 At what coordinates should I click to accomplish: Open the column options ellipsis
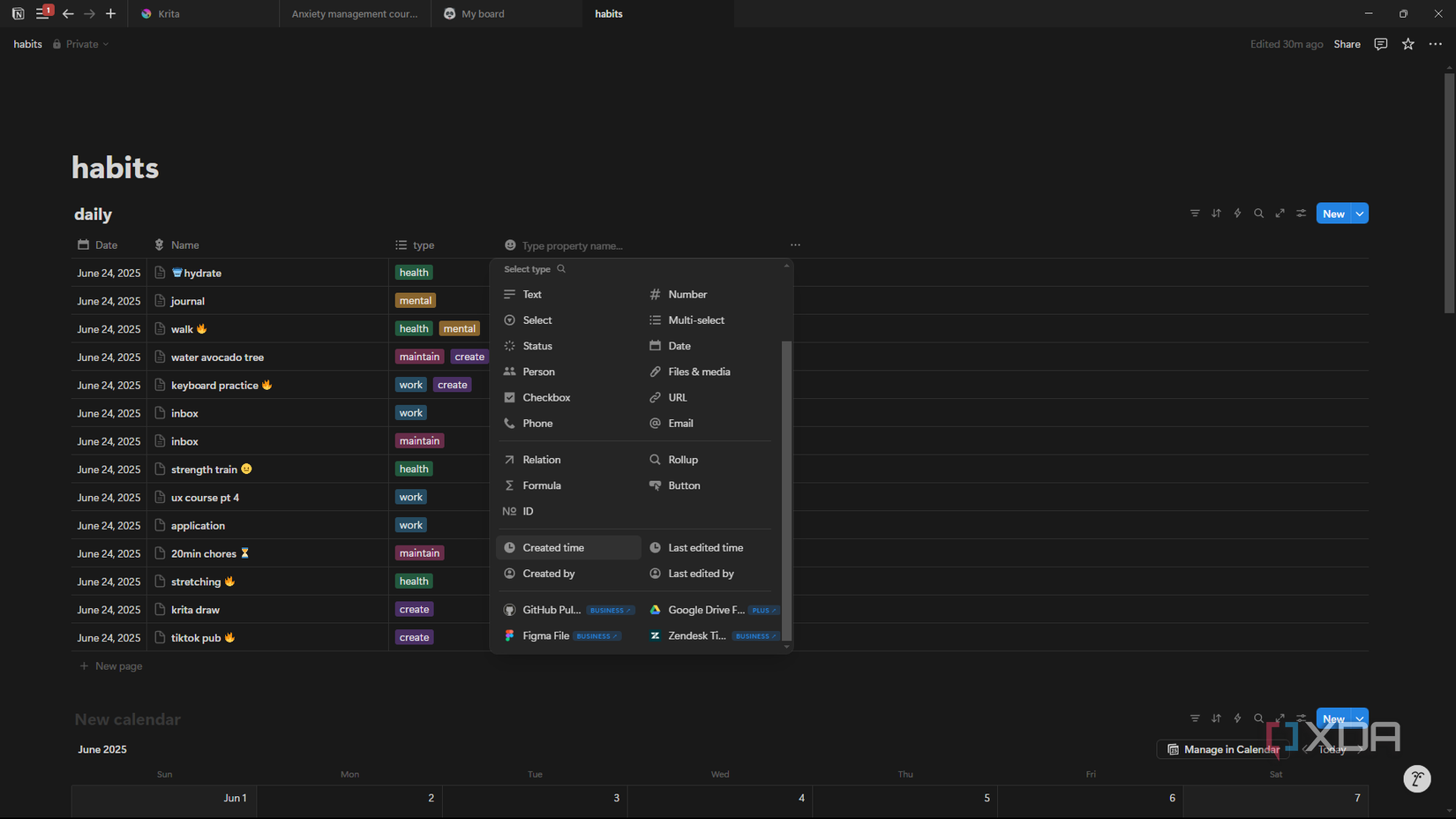pyautogui.click(x=795, y=245)
